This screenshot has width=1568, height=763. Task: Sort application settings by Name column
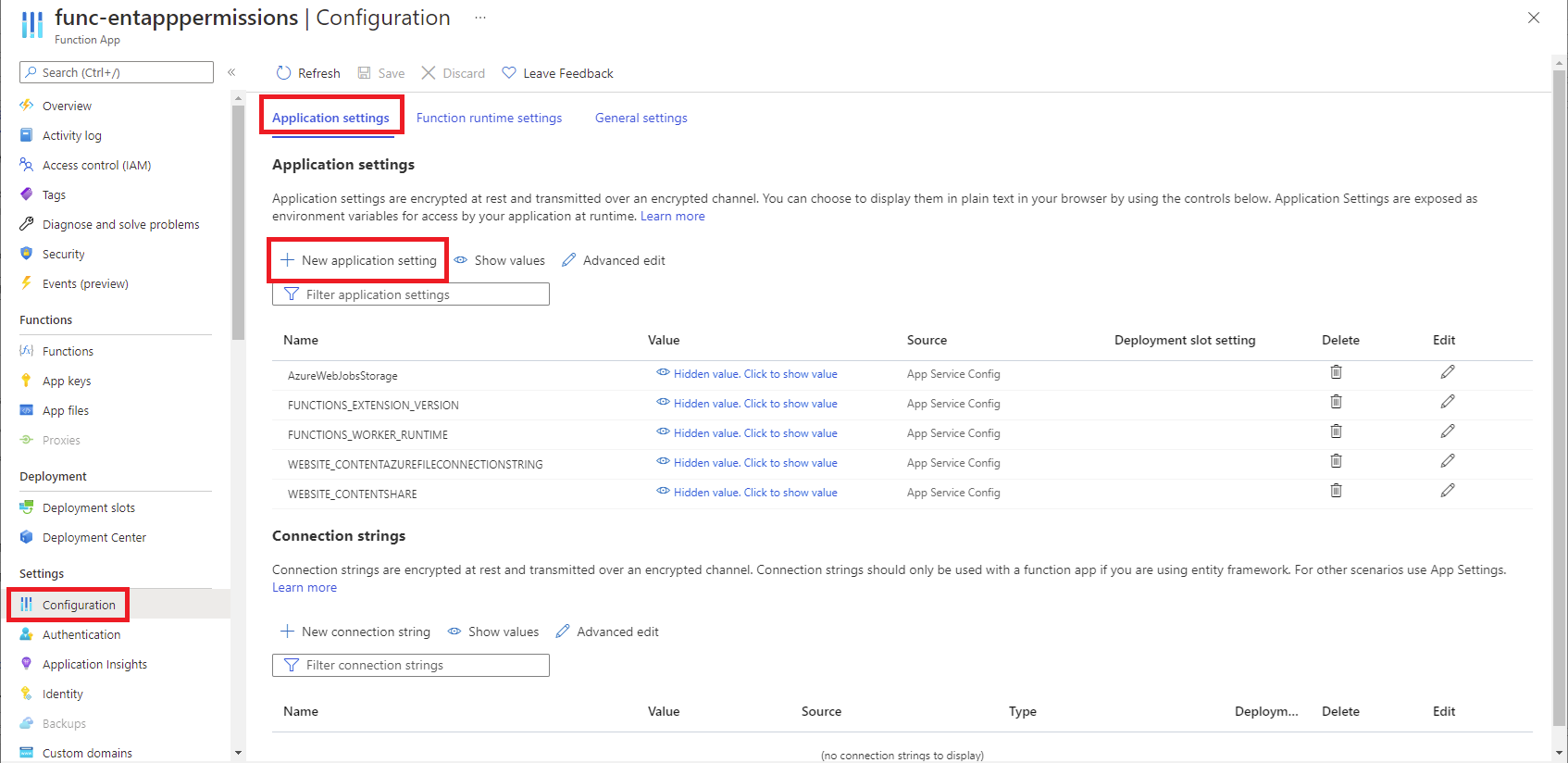pyautogui.click(x=301, y=340)
